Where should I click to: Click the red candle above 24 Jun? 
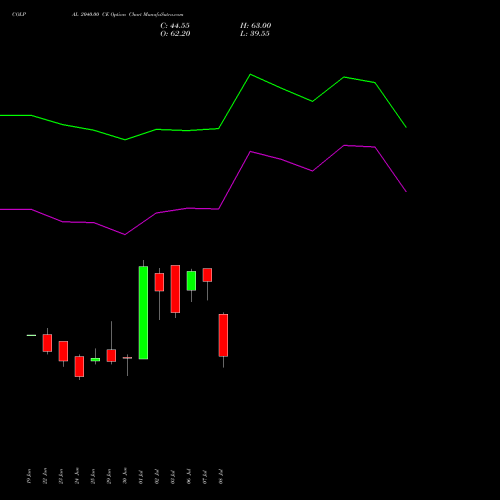coord(79,367)
